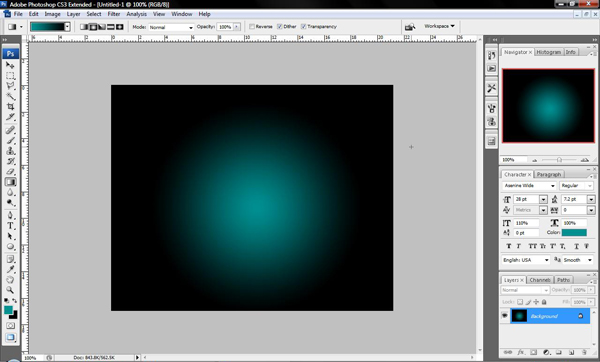Open gradient picker dropdown arrow
The height and width of the screenshot is (362, 600).
[x=67, y=27]
